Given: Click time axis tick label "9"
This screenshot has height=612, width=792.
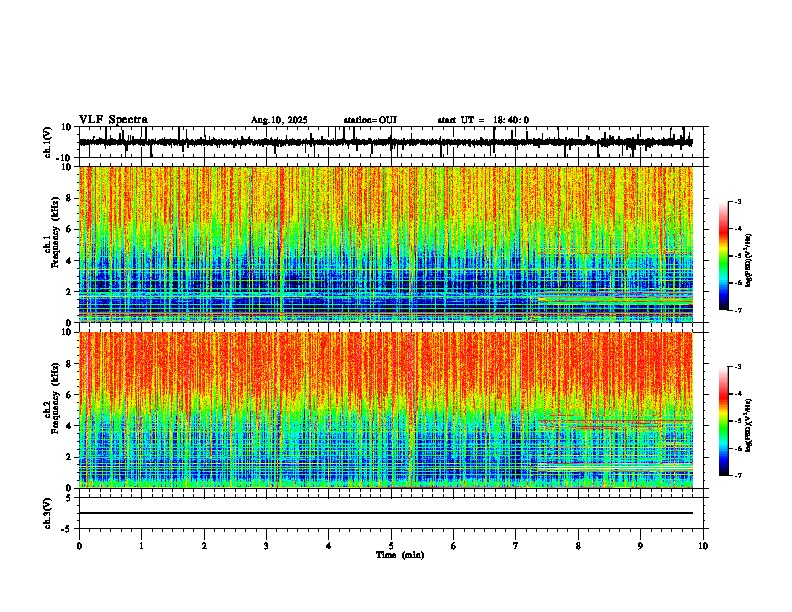Looking at the screenshot, I should point(640,546).
